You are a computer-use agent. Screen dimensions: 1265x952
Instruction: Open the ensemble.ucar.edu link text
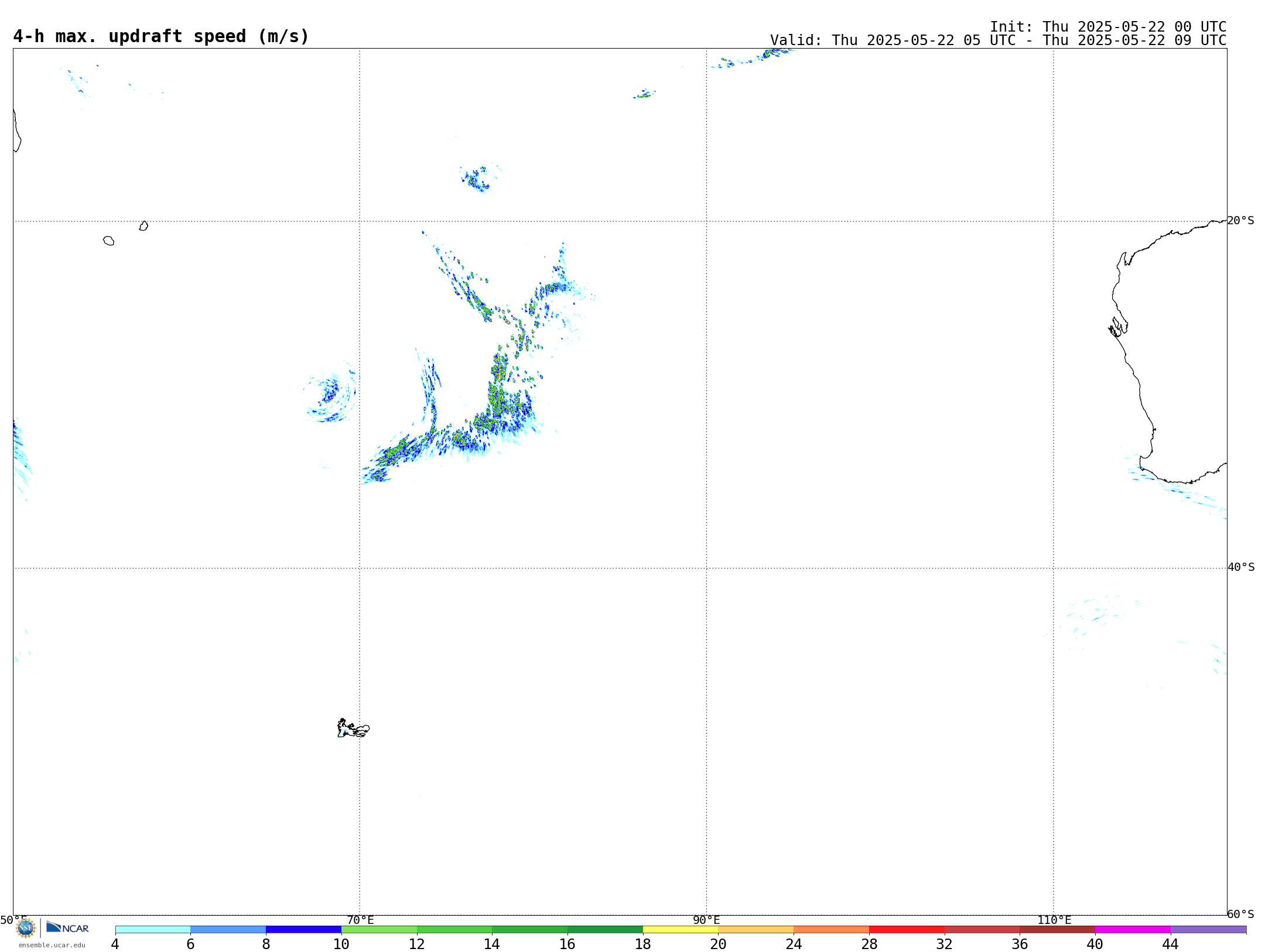click(52, 945)
